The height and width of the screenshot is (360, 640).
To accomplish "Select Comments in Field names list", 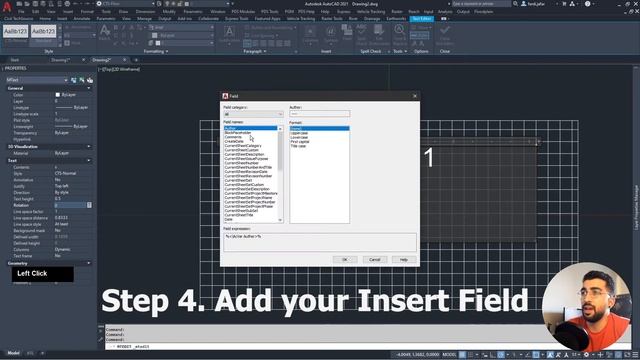I will (233, 137).
